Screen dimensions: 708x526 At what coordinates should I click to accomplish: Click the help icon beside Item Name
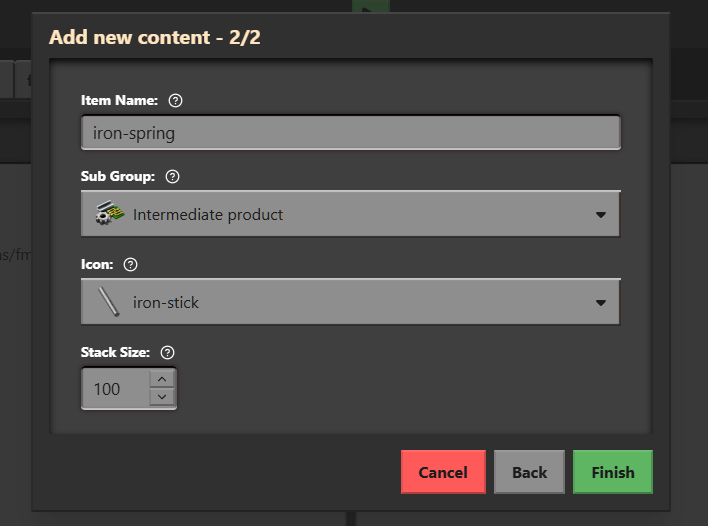pyautogui.click(x=177, y=100)
